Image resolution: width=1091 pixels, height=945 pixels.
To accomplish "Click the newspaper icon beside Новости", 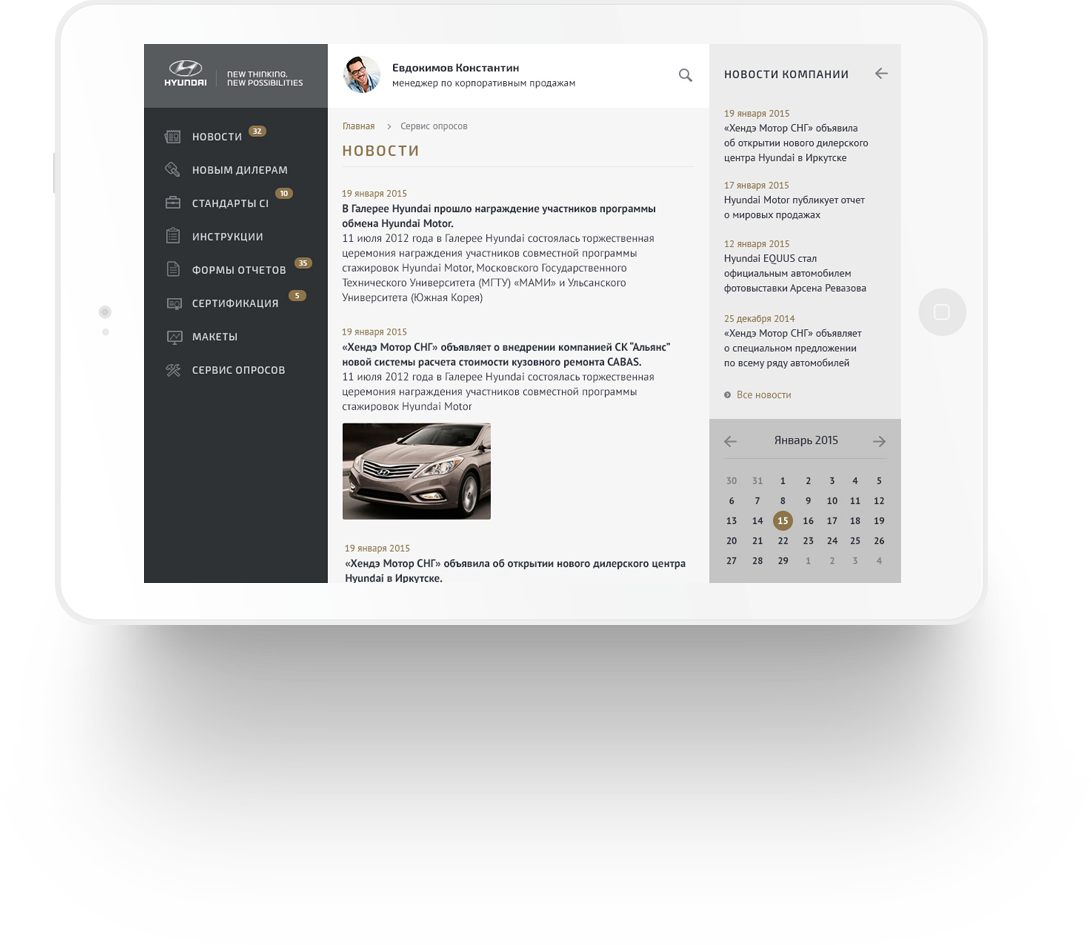I will [x=173, y=136].
